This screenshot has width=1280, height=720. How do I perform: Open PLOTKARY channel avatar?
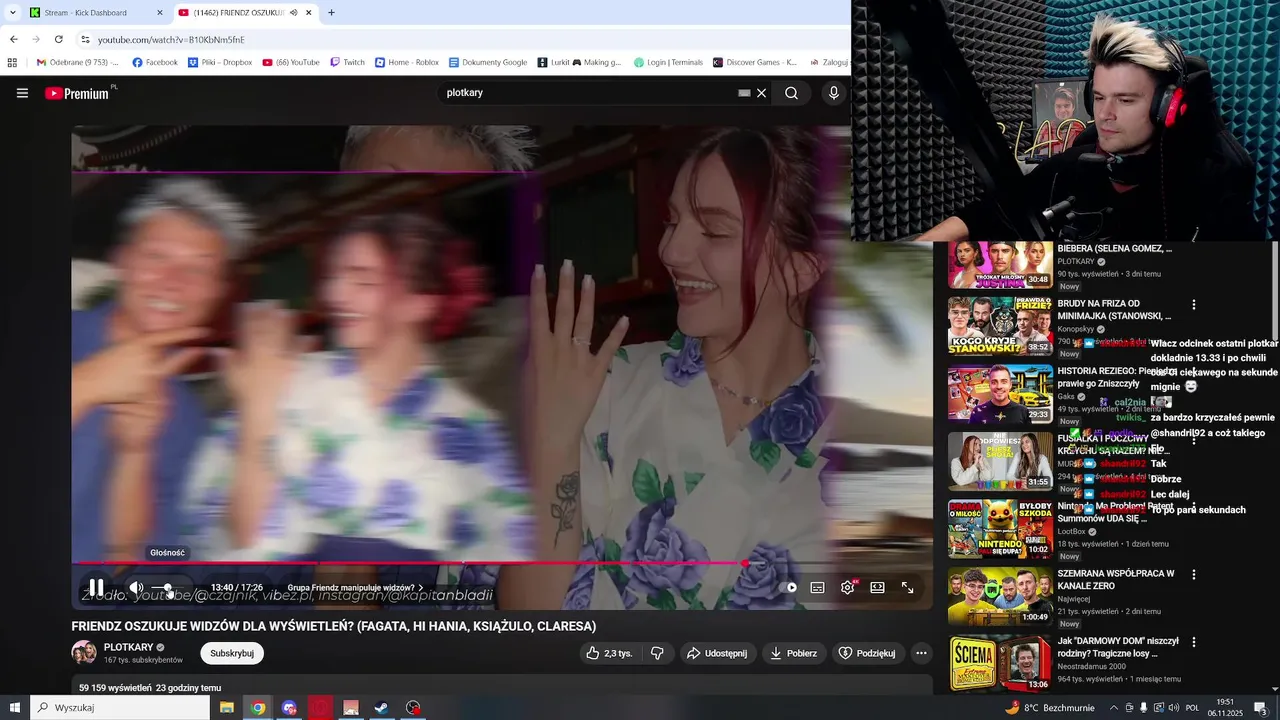[x=84, y=653]
